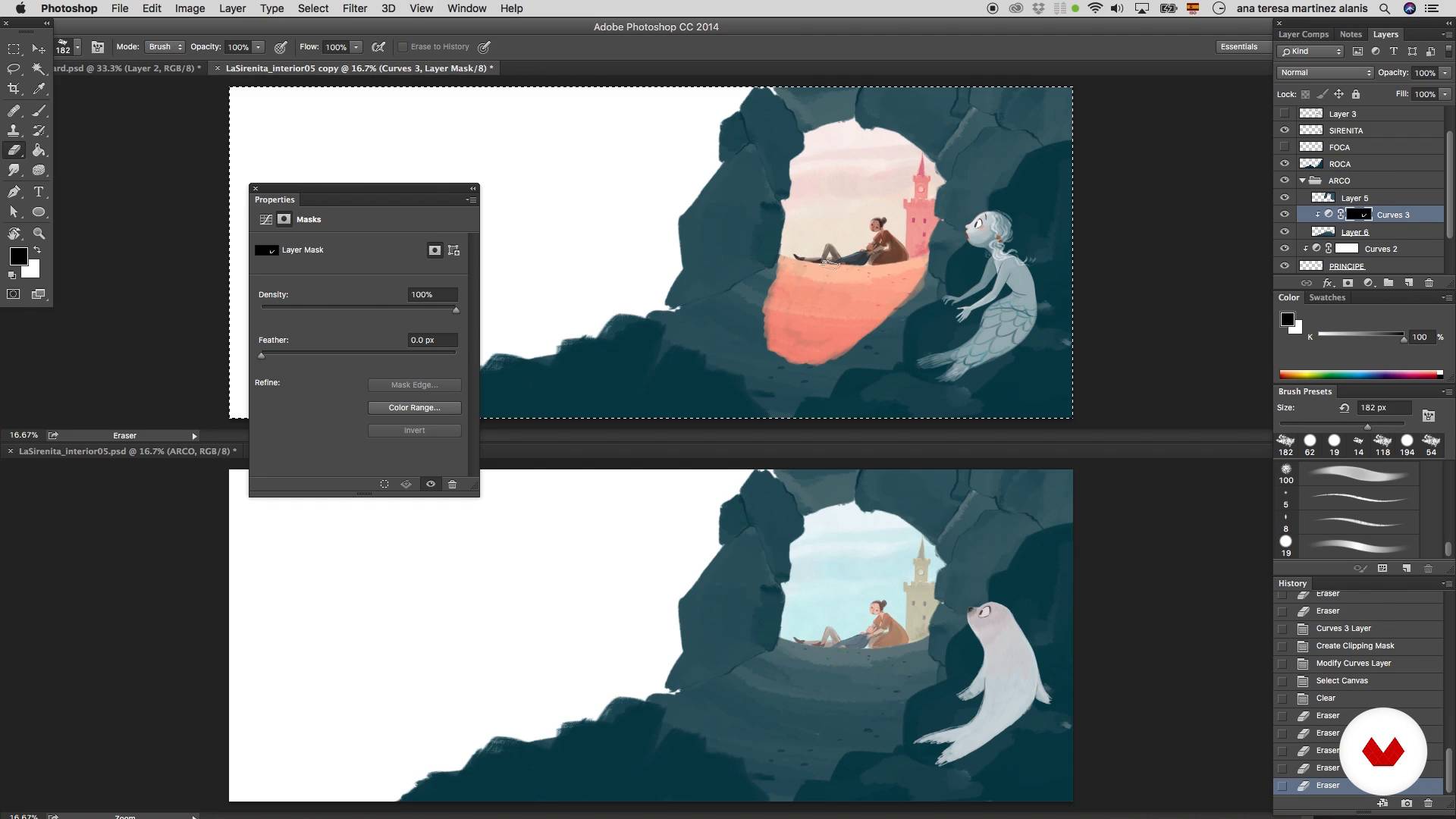Switch to the Notes tab
This screenshot has height=819, width=1456.
[x=1351, y=34]
